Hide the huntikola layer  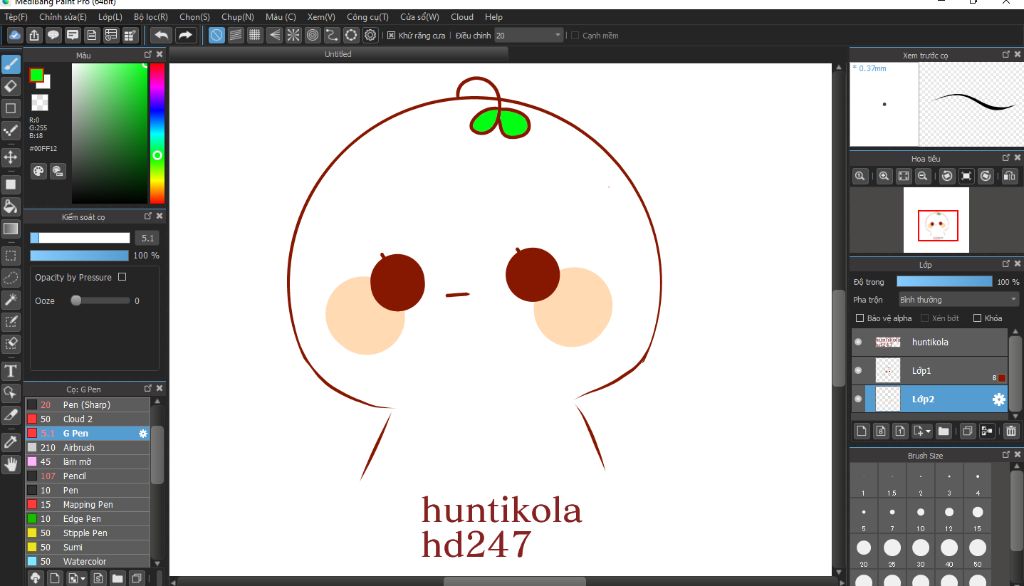coord(858,342)
